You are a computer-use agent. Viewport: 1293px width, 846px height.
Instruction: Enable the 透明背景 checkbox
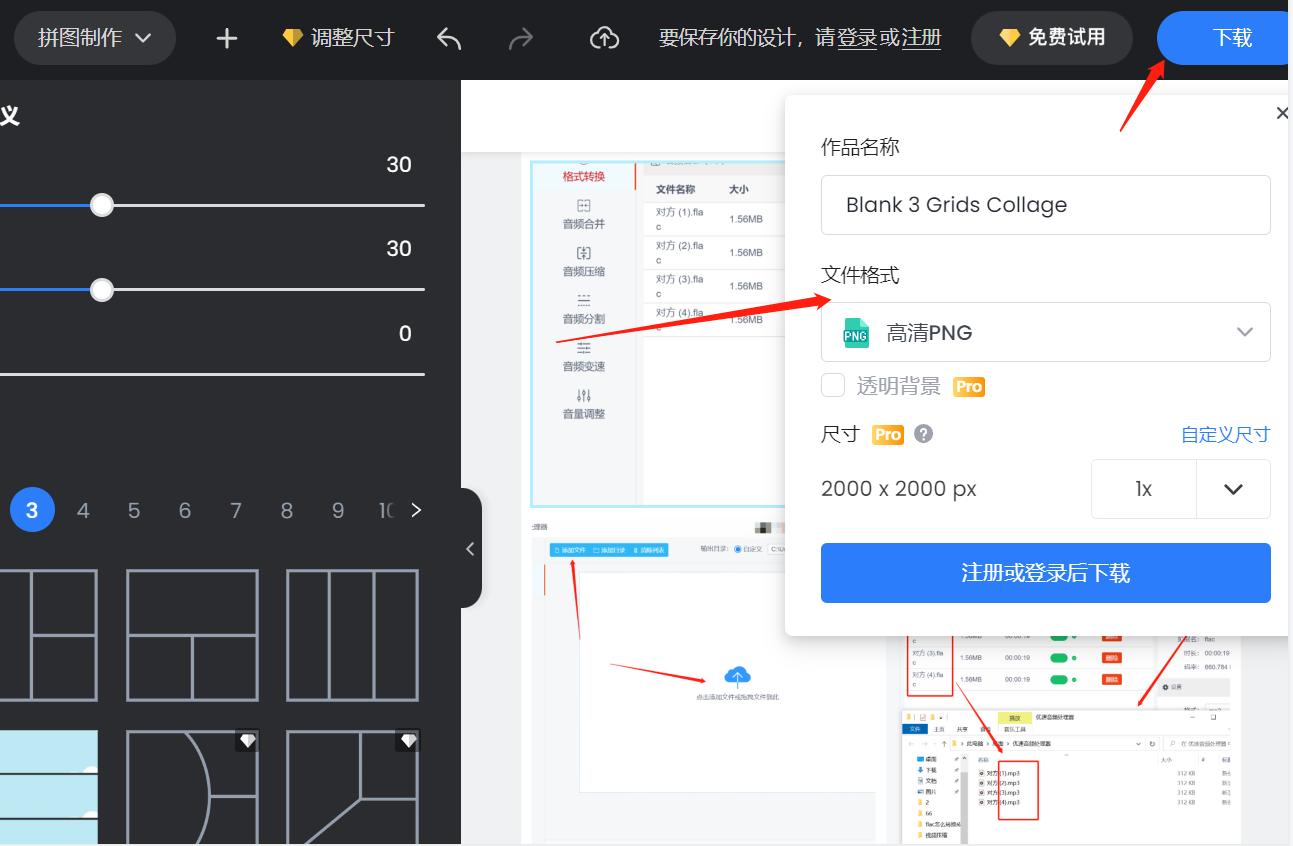click(x=832, y=385)
